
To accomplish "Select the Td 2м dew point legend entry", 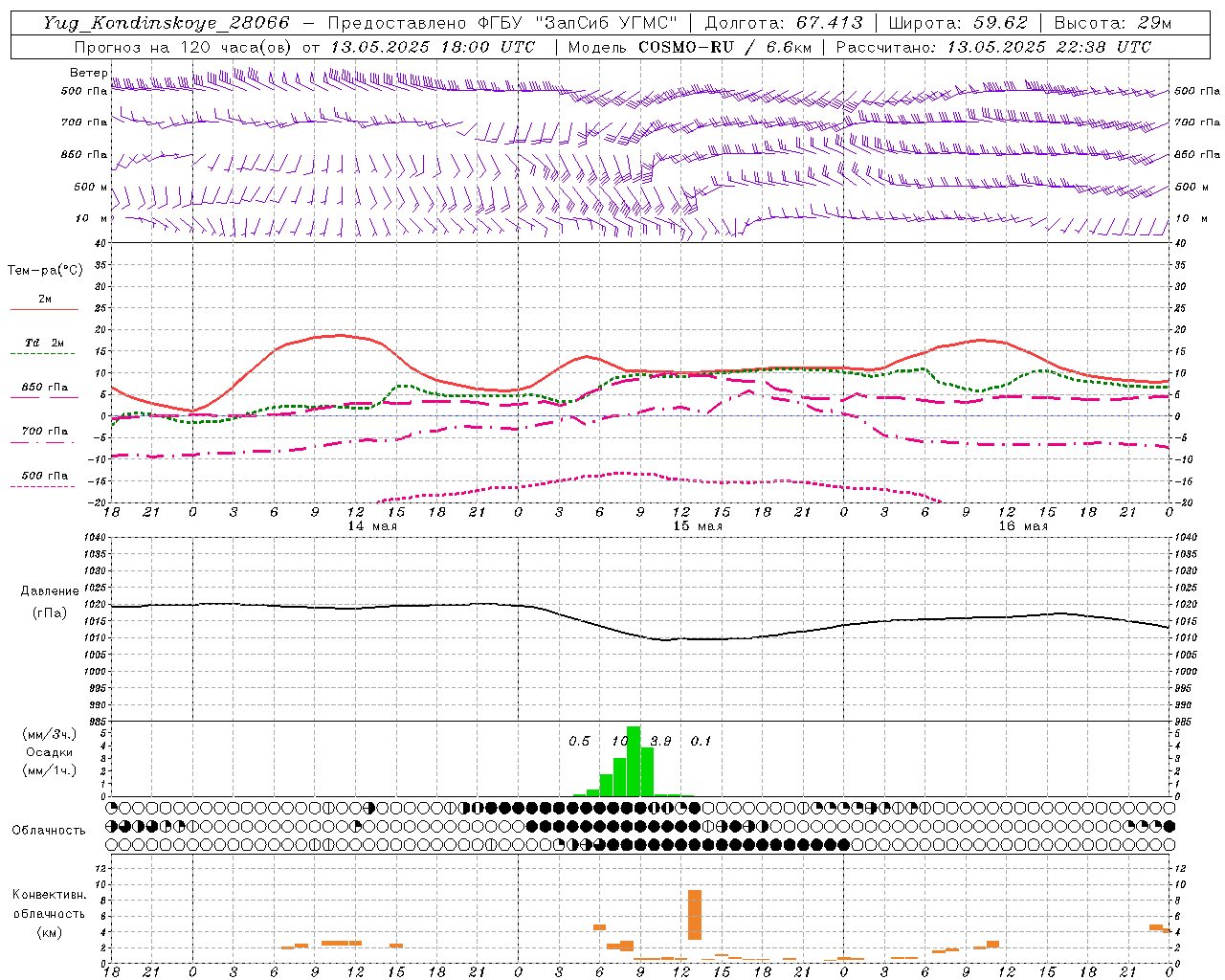I will [45, 343].
